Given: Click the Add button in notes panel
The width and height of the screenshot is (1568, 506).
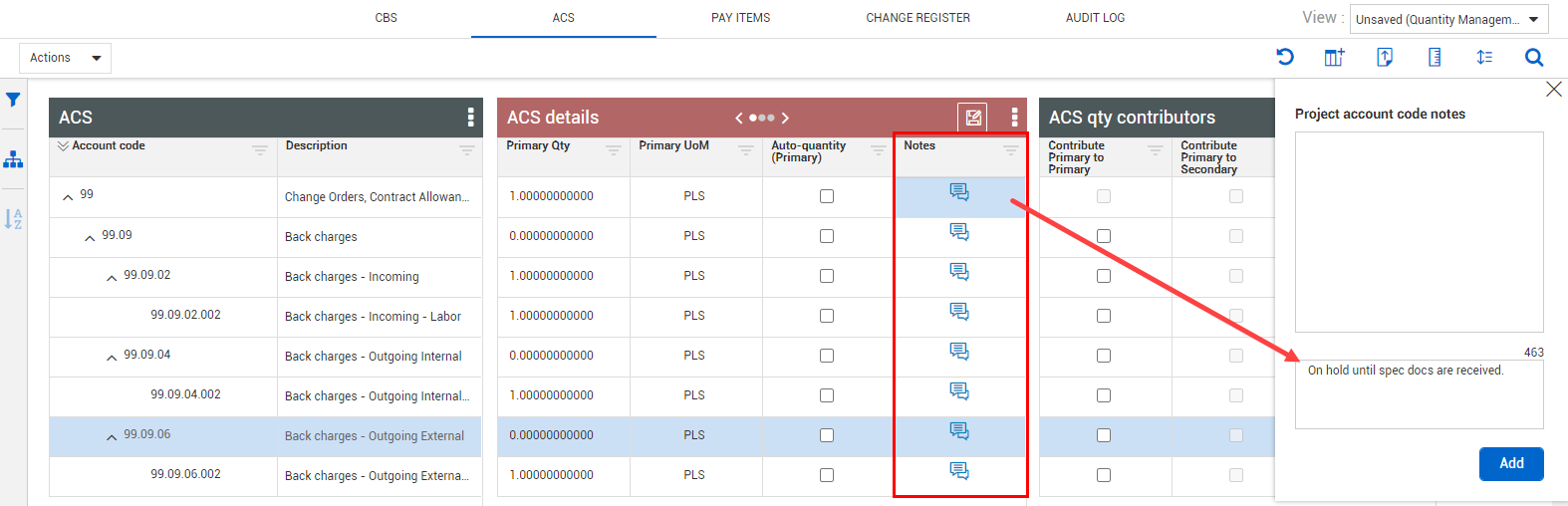Looking at the screenshot, I should [x=1511, y=463].
